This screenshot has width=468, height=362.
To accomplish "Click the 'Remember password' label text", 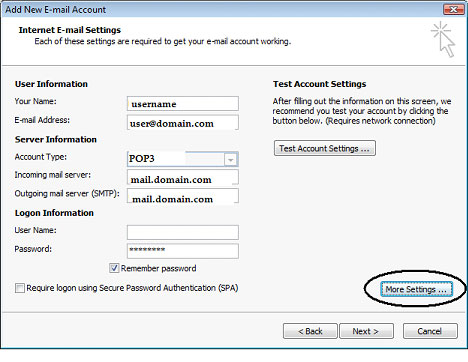I will click(x=158, y=268).
